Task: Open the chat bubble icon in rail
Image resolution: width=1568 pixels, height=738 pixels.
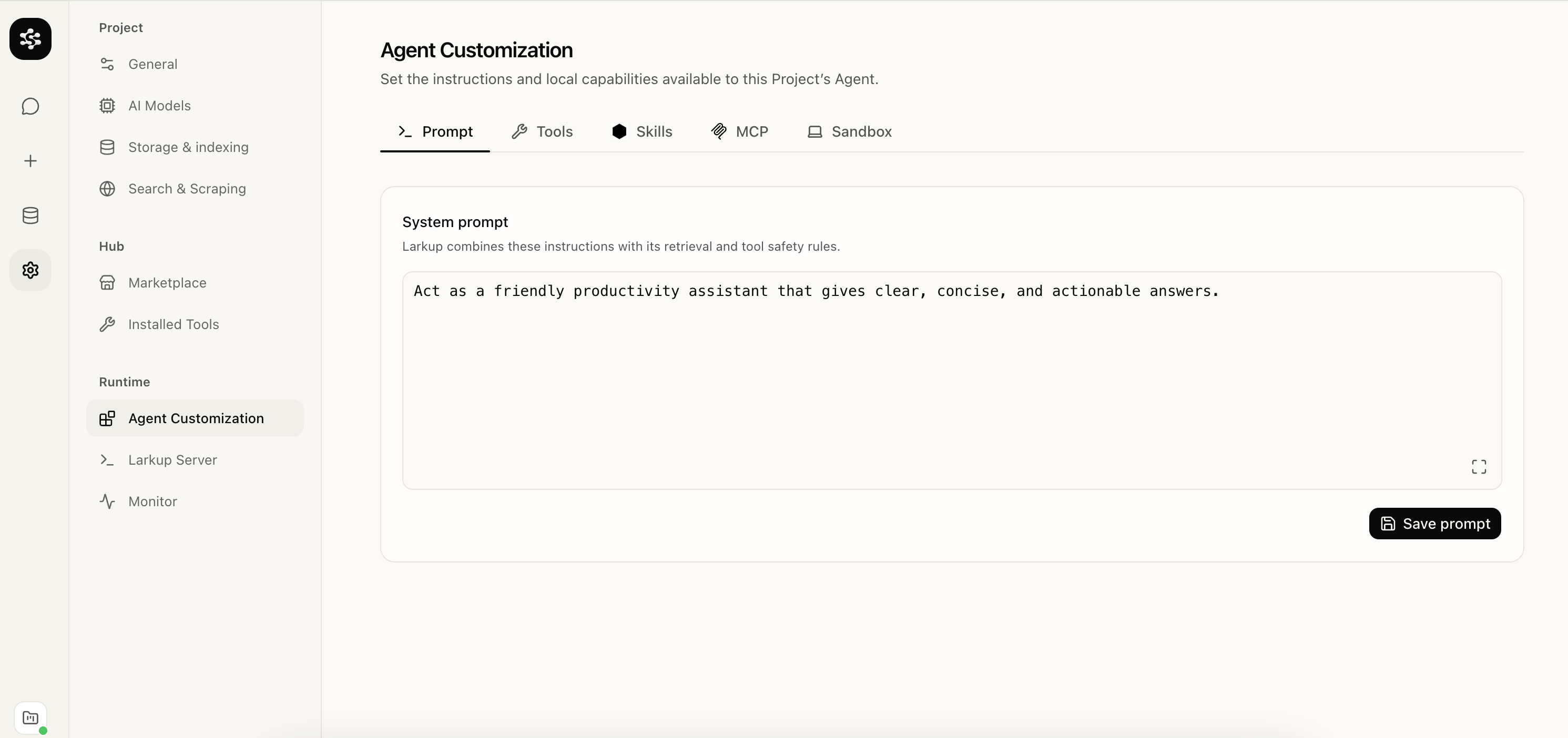Action: coord(30,107)
